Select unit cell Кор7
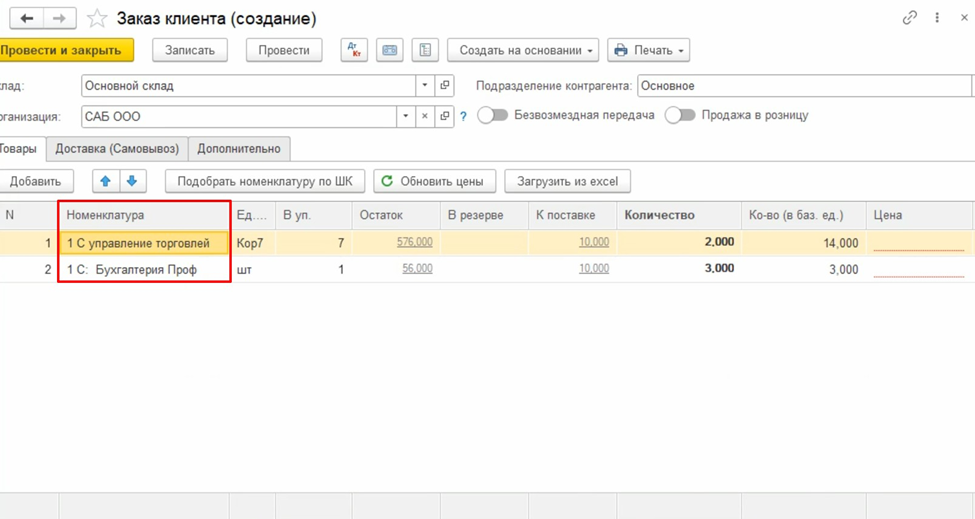The width and height of the screenshot is (975, 519). (x=252, y=243)
